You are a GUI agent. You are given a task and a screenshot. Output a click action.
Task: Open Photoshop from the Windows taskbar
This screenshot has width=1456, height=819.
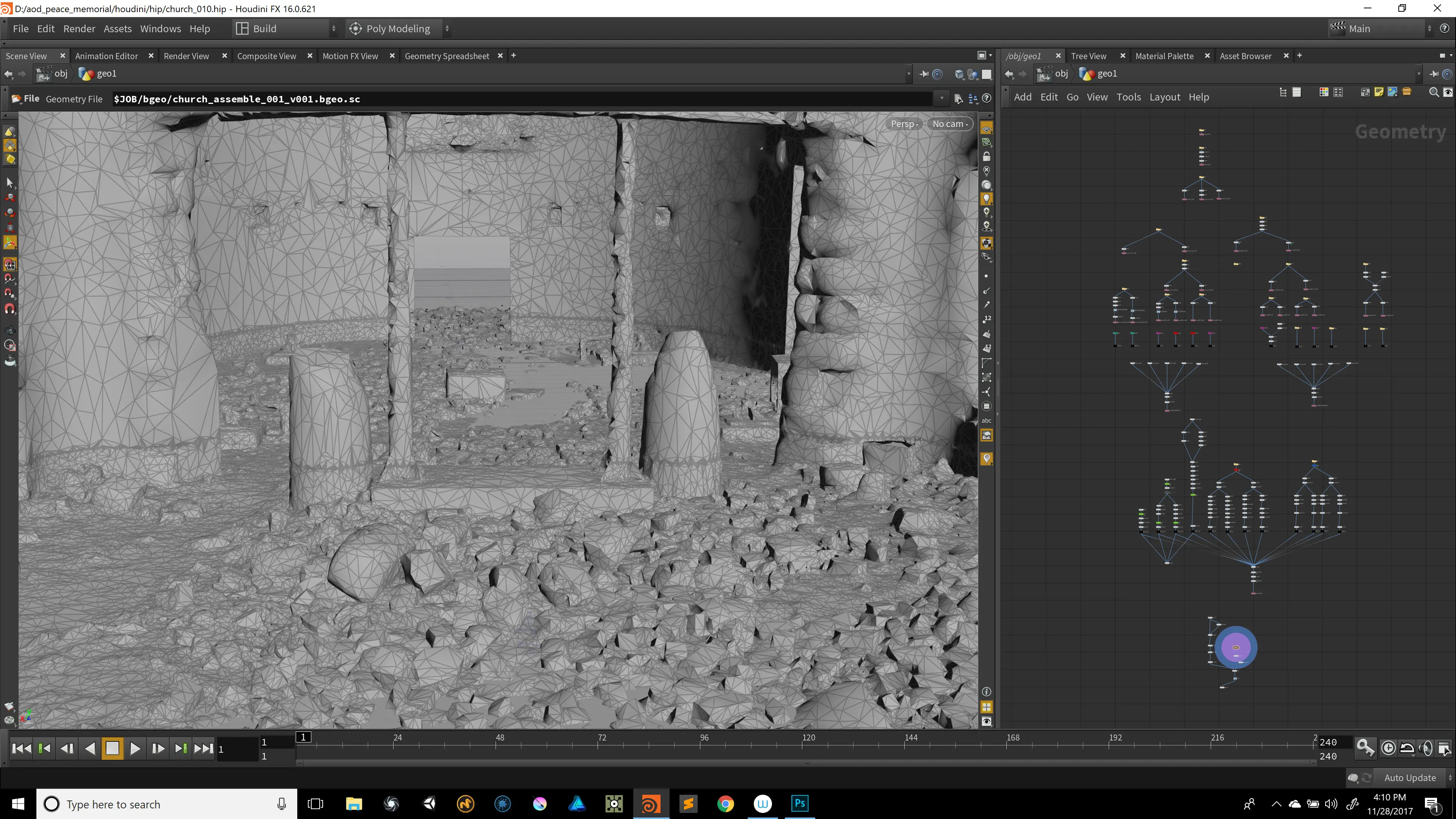[x=800, y=803]
